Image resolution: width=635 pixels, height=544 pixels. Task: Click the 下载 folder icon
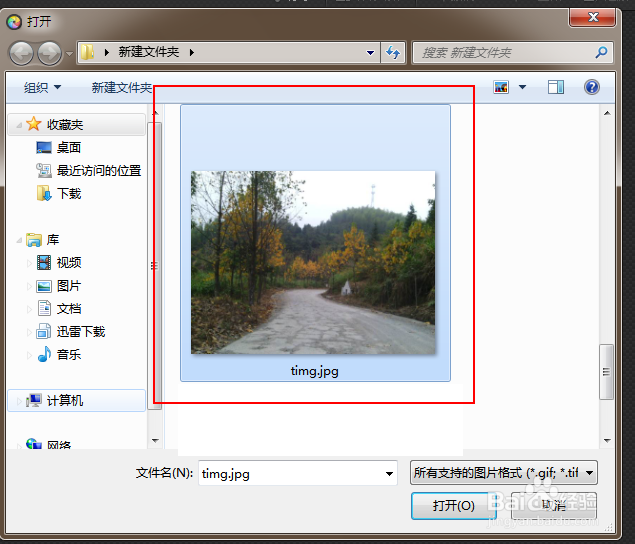click(44, 193)
